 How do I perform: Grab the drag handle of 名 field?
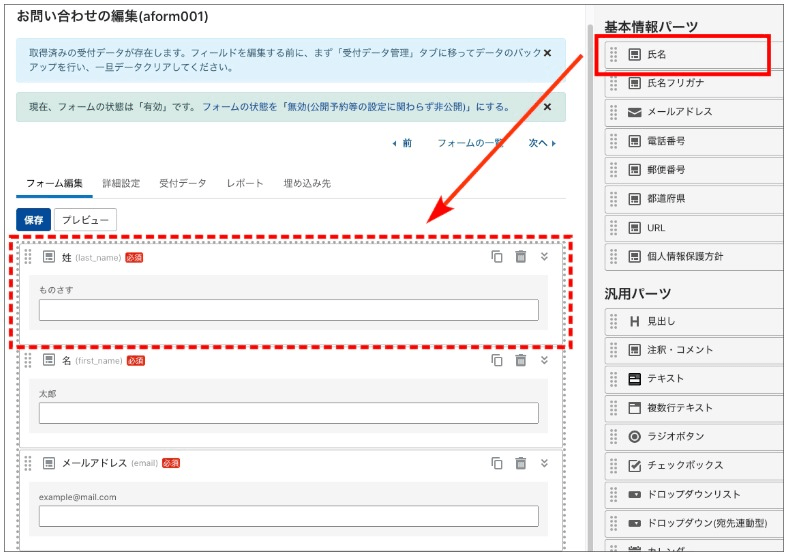pyautogui.click(x=28, y=360)
